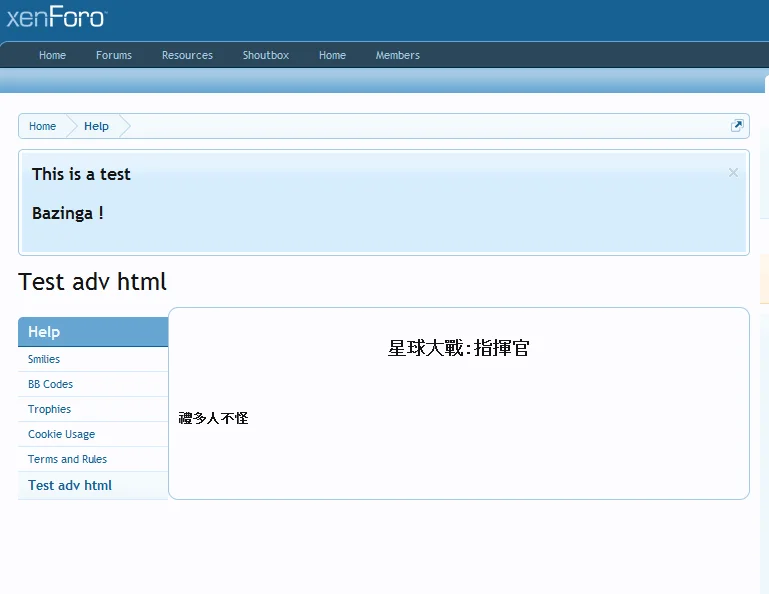The image size is (769, 594).
Task: Open the Resources tab
Action: [187, 55]
